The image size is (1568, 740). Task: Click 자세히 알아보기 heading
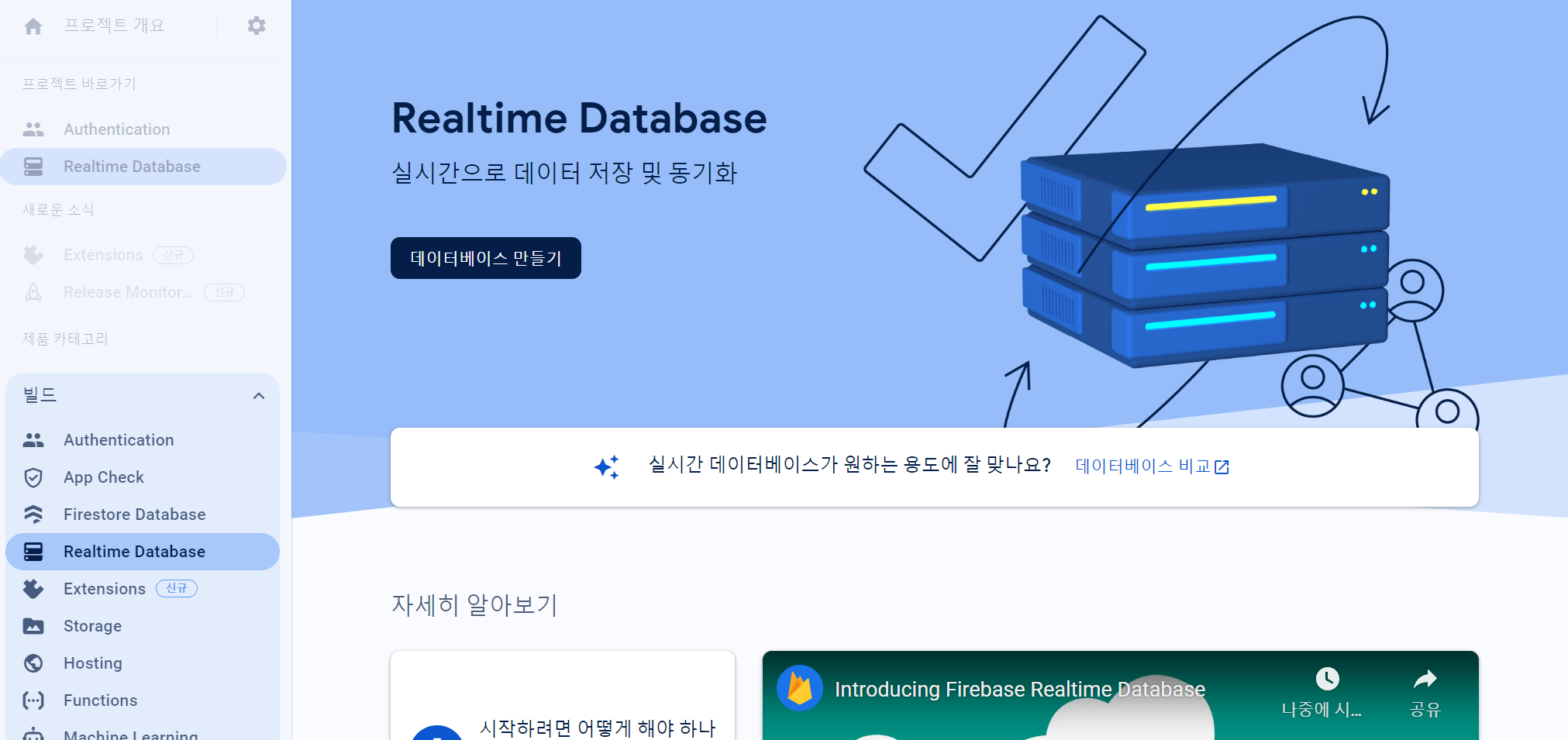pos(474,604)
